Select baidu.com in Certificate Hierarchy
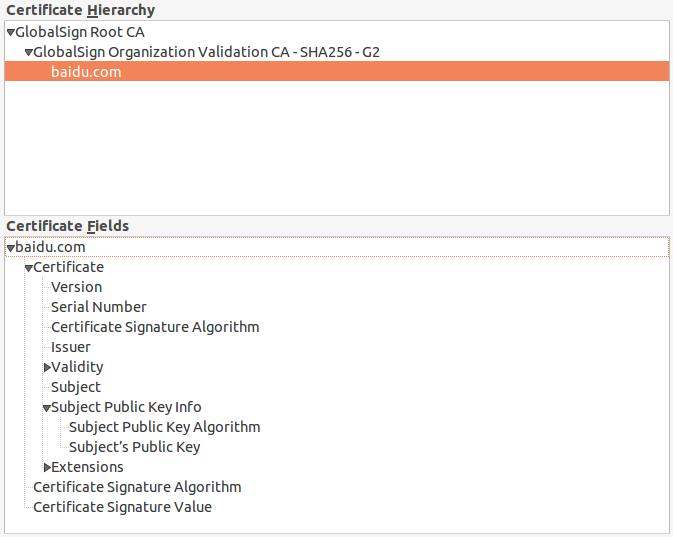 [86, 72]
